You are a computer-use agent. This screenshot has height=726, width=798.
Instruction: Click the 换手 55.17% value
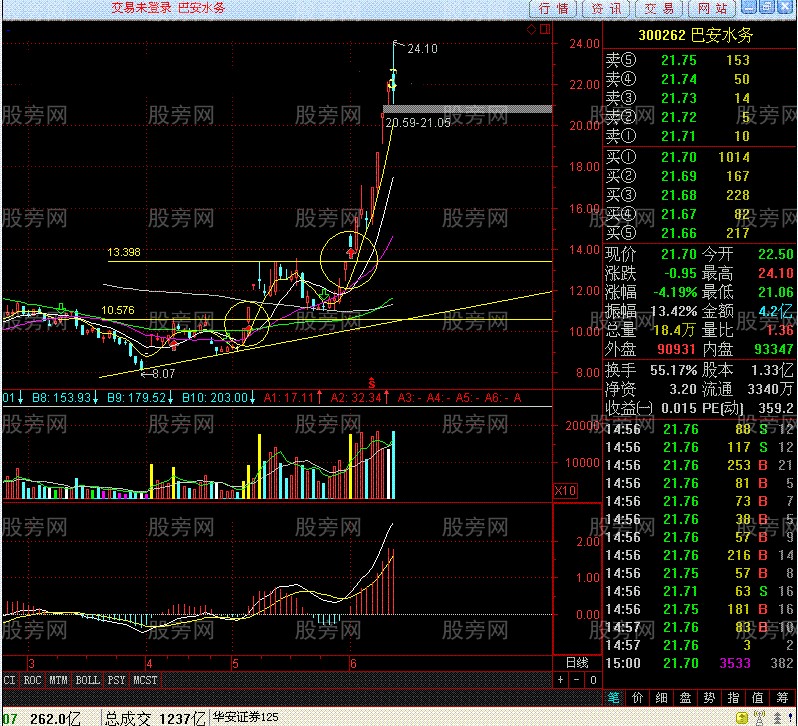[x=673, y=370]
